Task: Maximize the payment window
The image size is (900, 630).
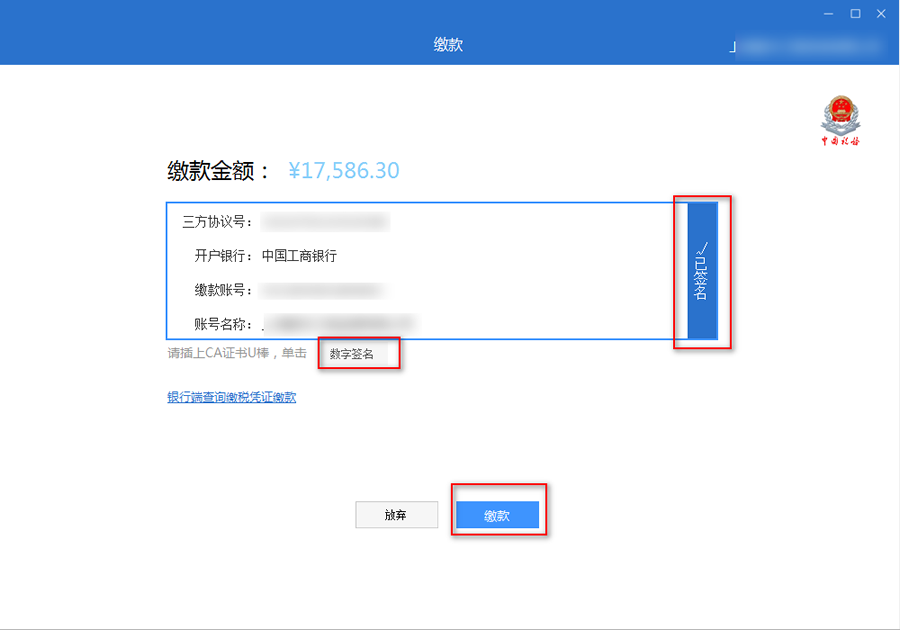Action: click(x=855, y=13)
